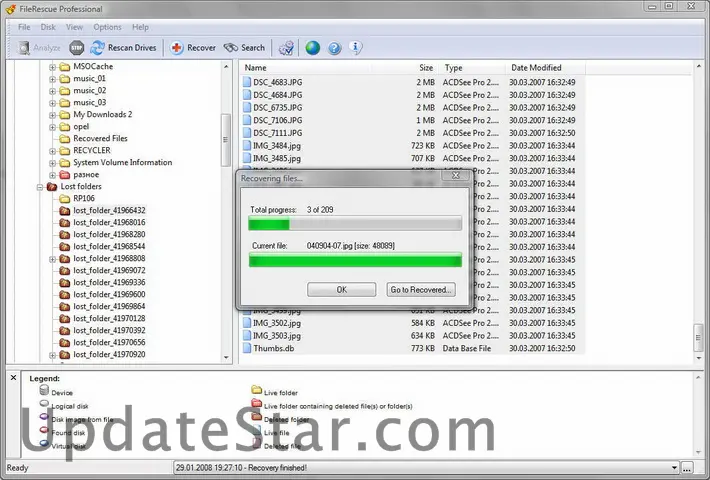
Task: Click lost_folder_41970392 deleted folder icon
Action: [65, 331]
